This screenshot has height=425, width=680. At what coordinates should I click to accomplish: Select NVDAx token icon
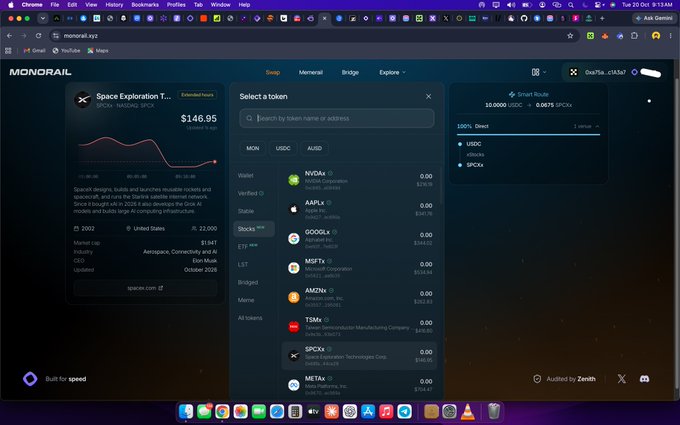pyautogui.click(x=294, y=180)
